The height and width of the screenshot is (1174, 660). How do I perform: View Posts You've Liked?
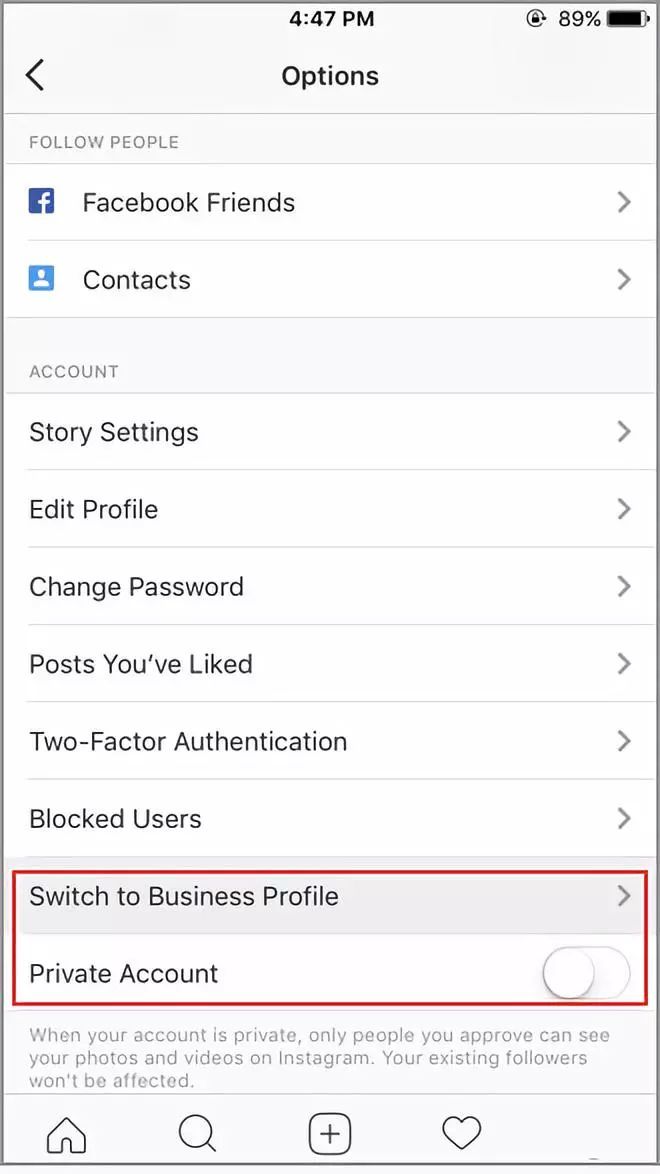330,663
